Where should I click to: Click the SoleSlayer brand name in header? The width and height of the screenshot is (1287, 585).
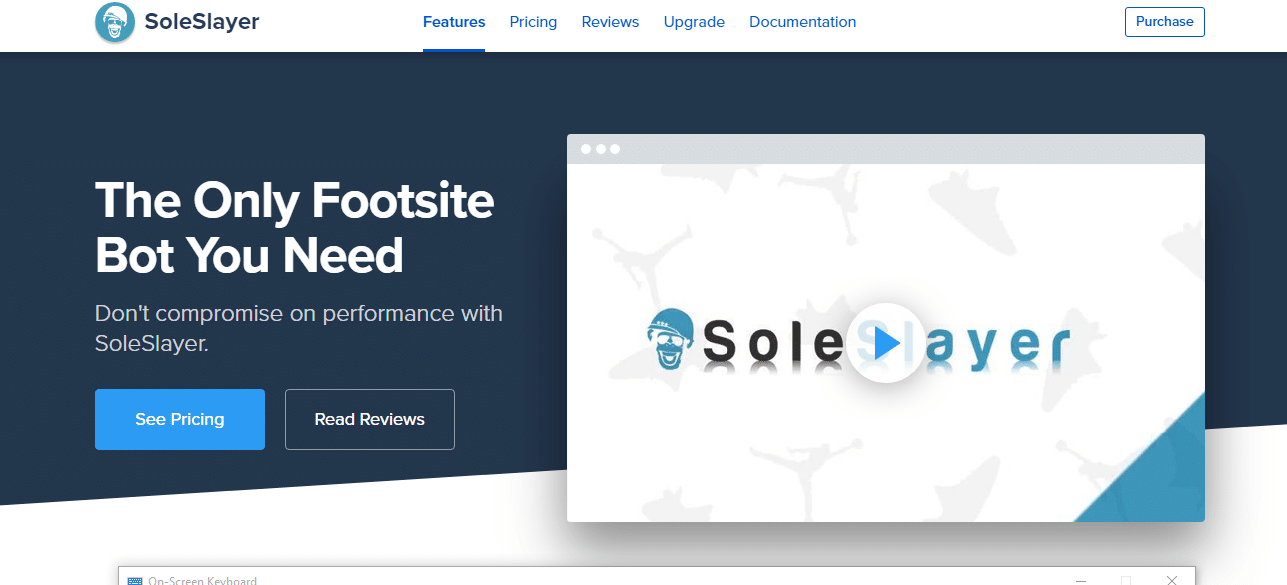click(x=201, y=22)
